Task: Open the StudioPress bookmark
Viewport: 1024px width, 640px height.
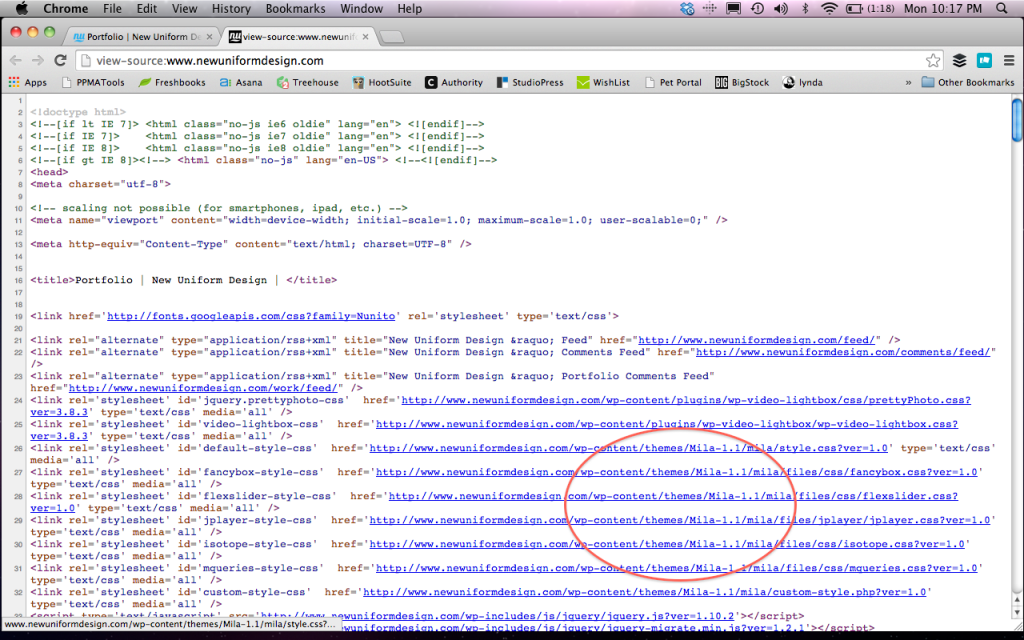Action: pyautogui.click(x=530, y=82)
